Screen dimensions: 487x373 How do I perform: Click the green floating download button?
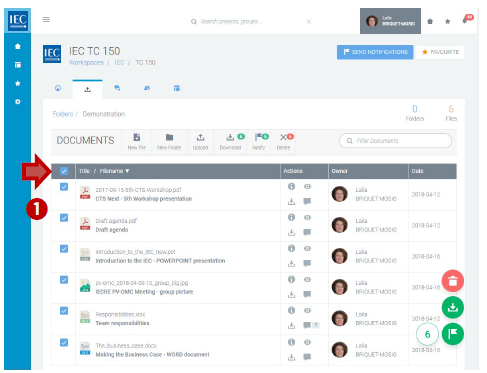pos(452,307)
